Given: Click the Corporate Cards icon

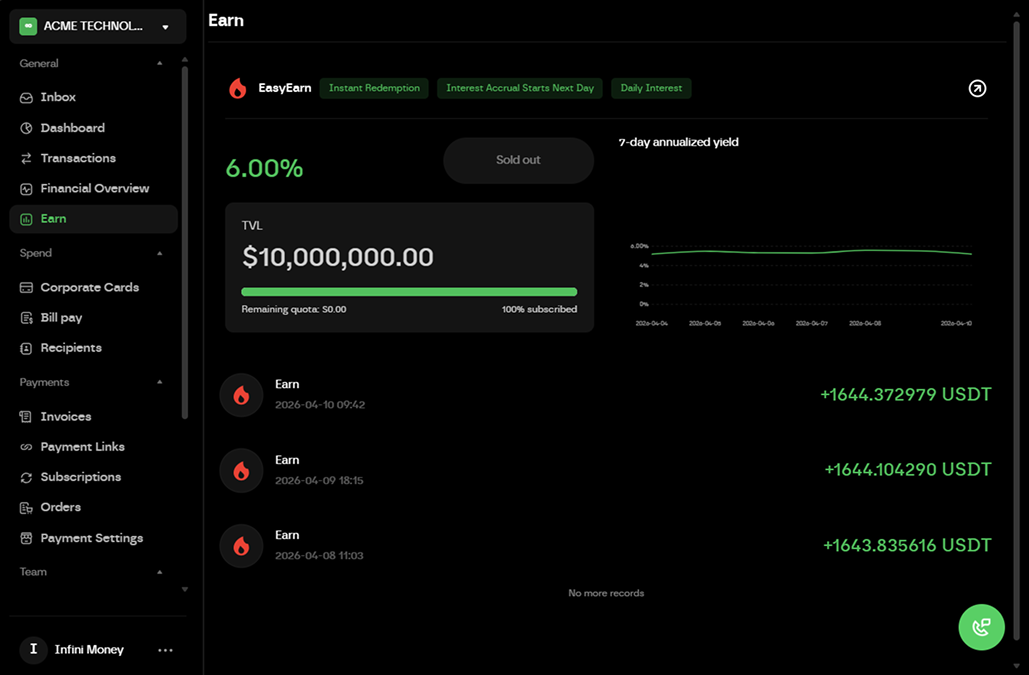Looking at the screenshot, I should [27, 288].
